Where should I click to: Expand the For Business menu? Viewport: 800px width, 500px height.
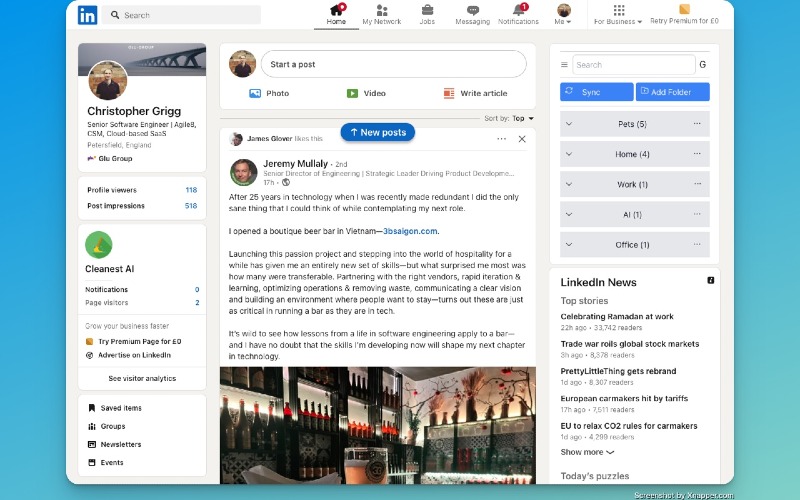click(x=618, y=14)
